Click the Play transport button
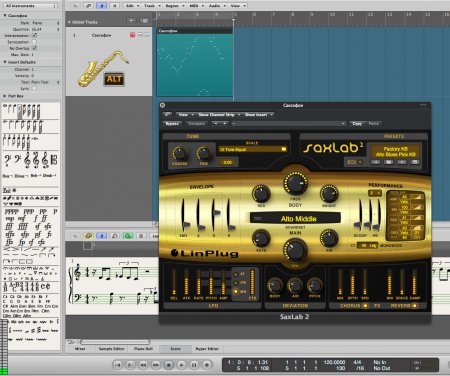Viewport: 450px width, 376px height. tap(181, 365)
